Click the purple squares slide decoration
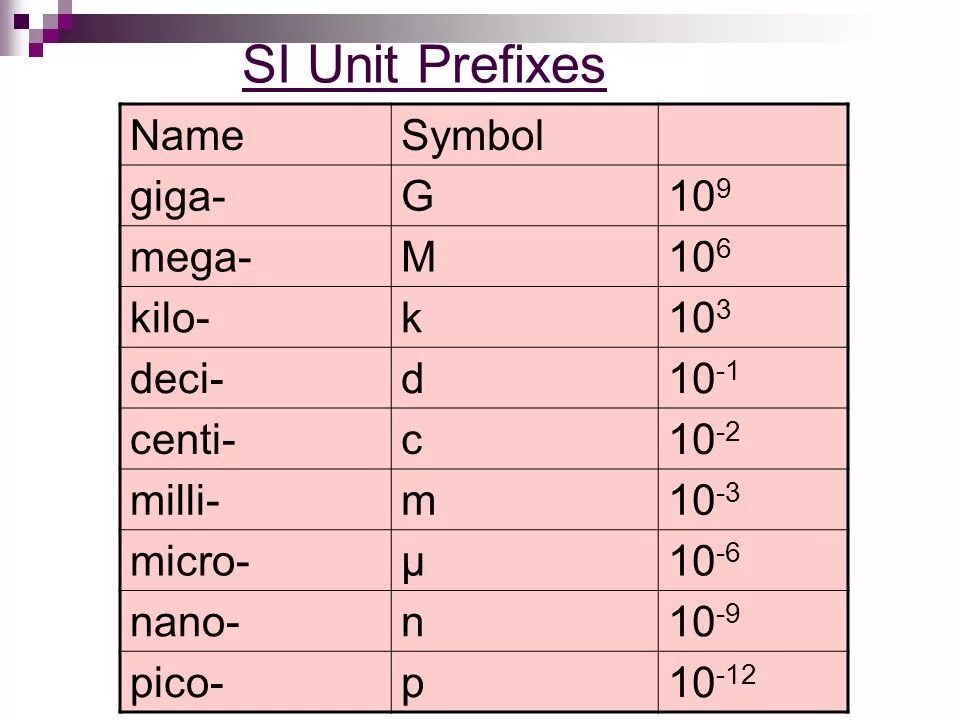This screenshot has height=720, width=960. (38, 28)
